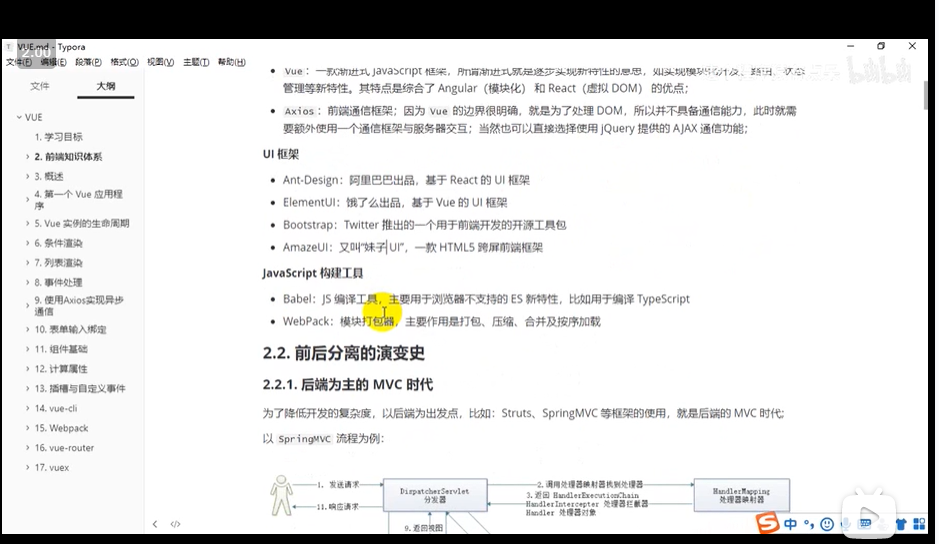Click the Sogou input method S logo
The height and width of the screenshot is (544, 939).
pos(768,524)
